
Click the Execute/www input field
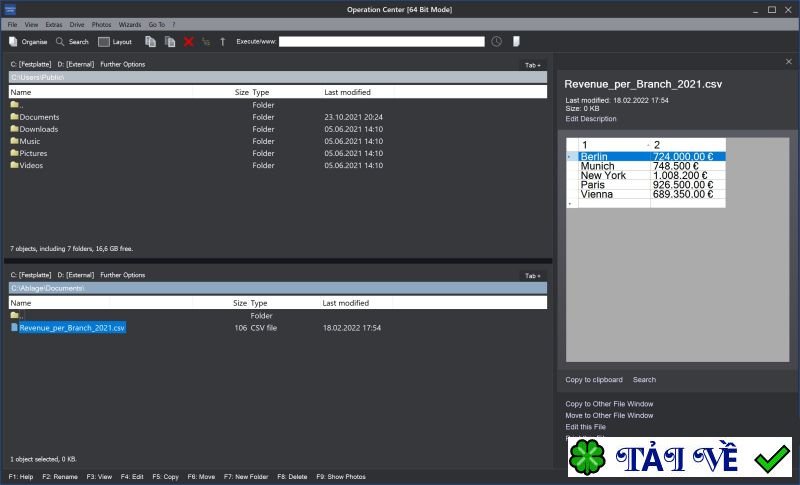382,42
